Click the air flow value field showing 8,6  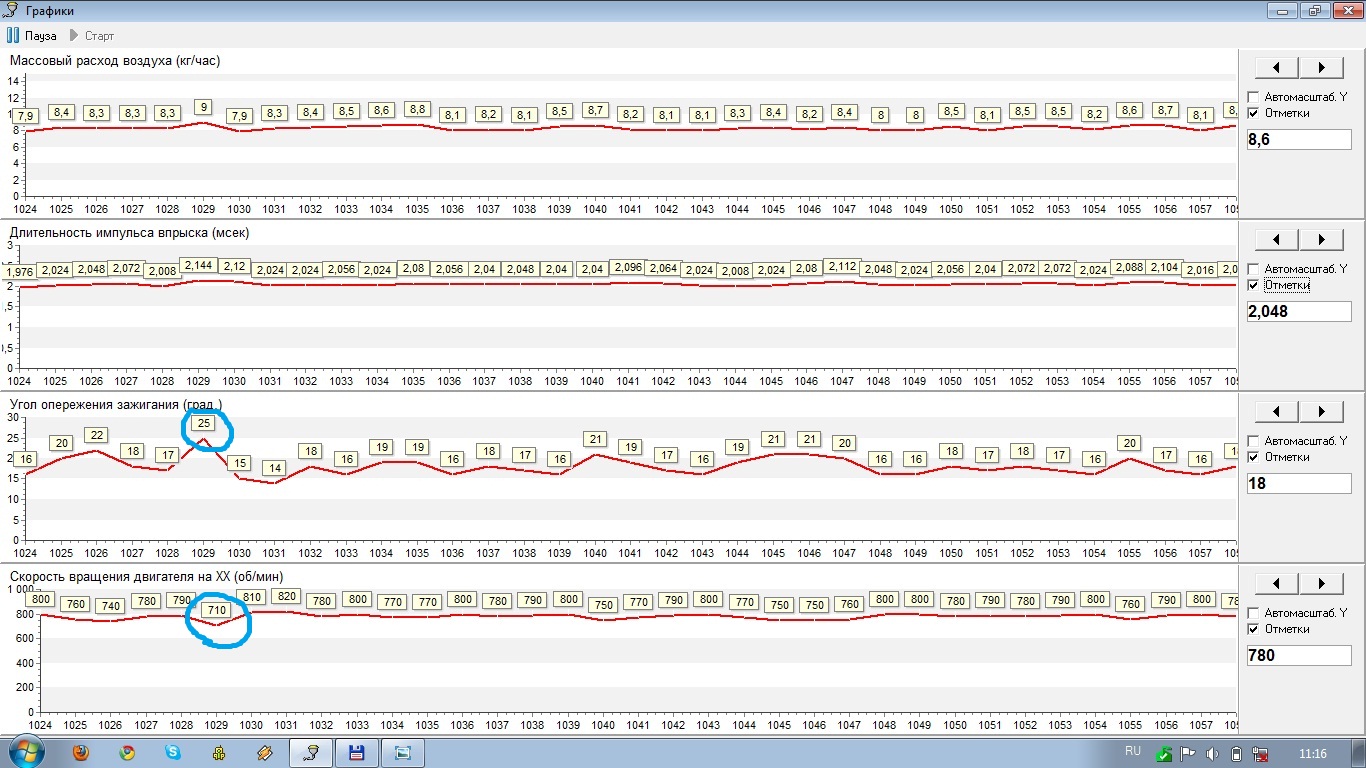(x=1298, y=139)
